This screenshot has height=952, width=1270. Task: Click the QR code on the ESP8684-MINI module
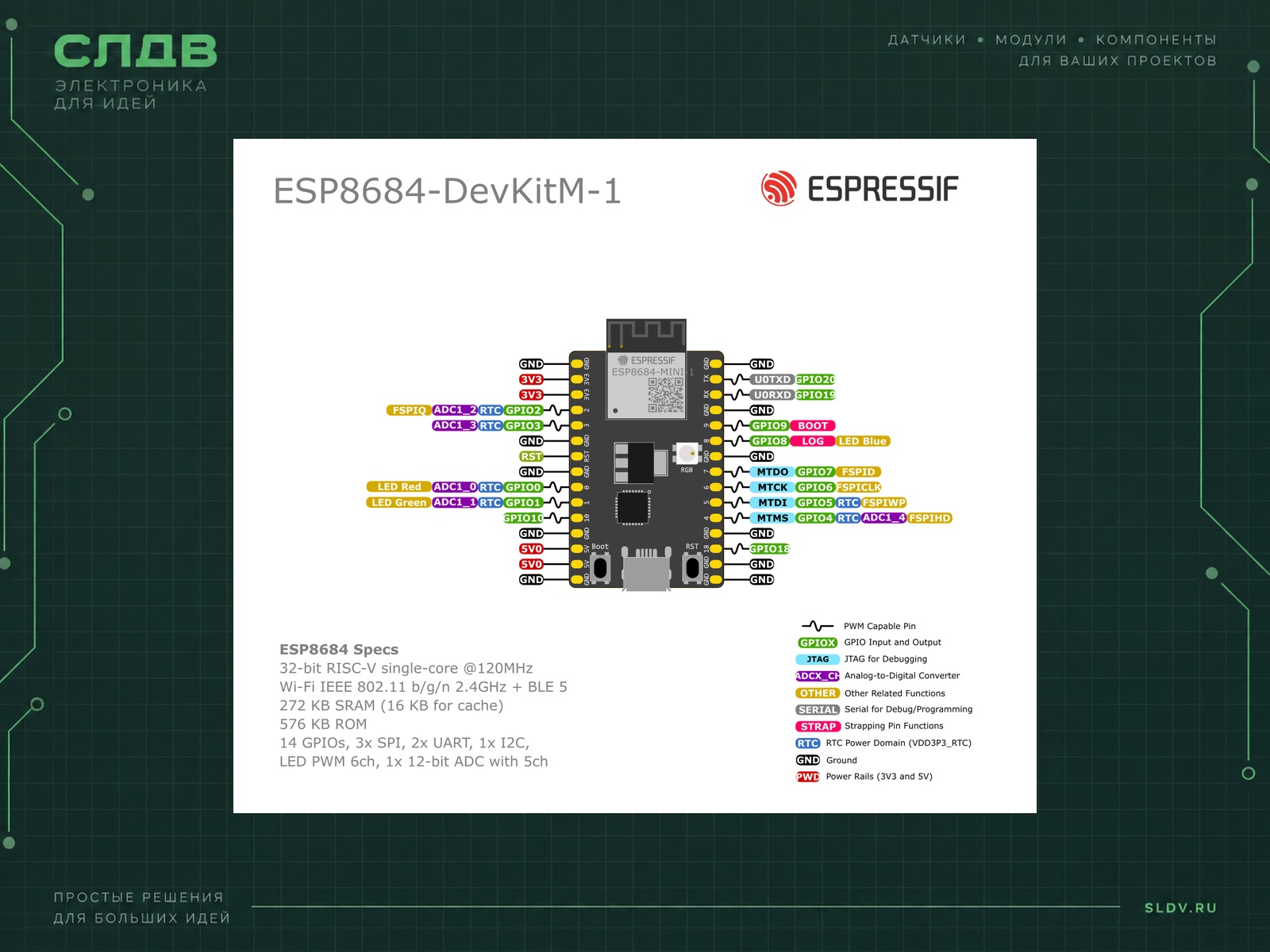666,394
